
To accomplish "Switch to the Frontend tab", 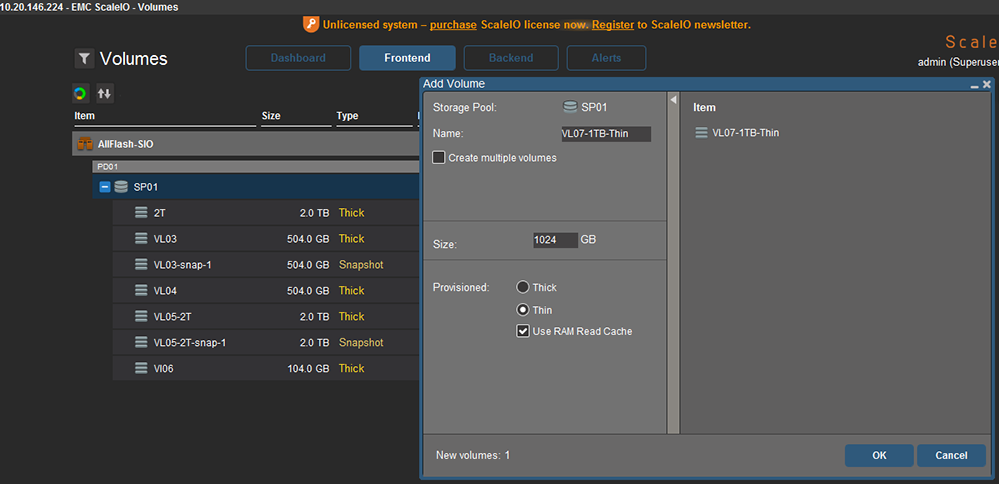I will tap(407, 58).
